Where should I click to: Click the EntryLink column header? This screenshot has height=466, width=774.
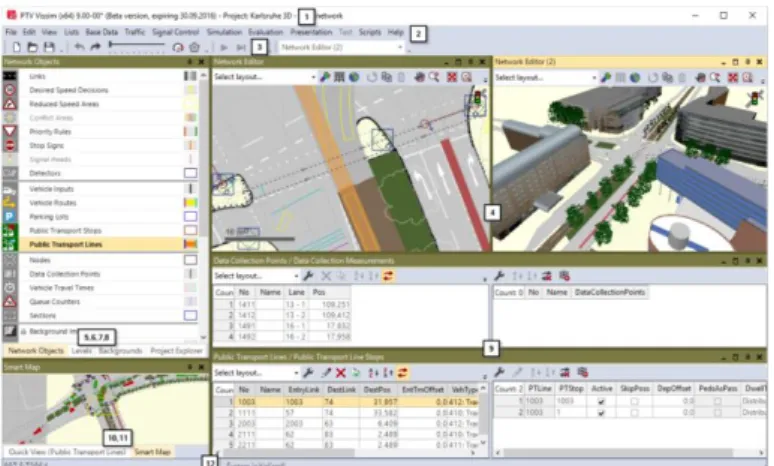pyautogui.click(x=304, y=389)
